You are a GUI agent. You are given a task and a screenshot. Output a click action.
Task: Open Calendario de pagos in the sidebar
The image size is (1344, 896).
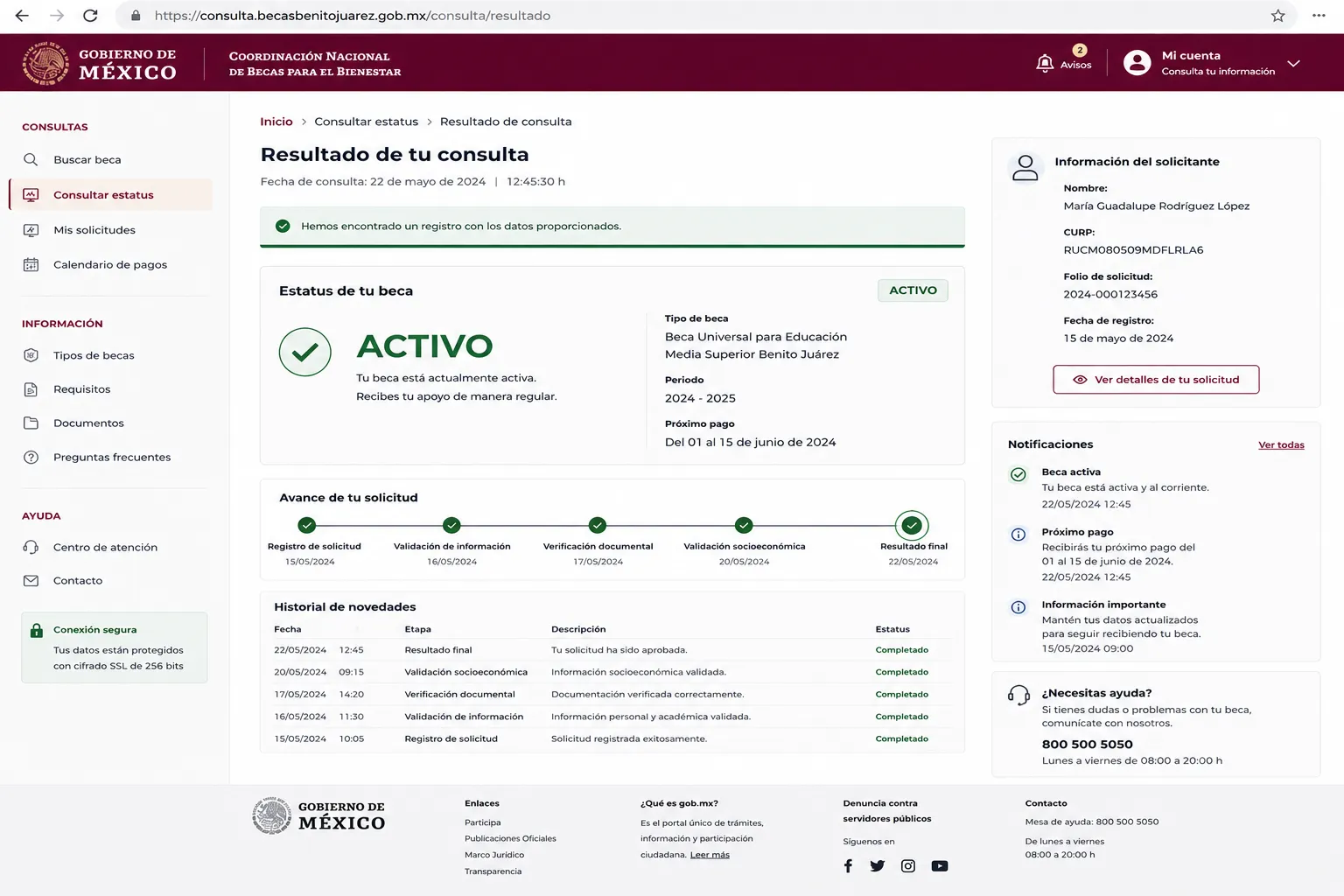110,264
